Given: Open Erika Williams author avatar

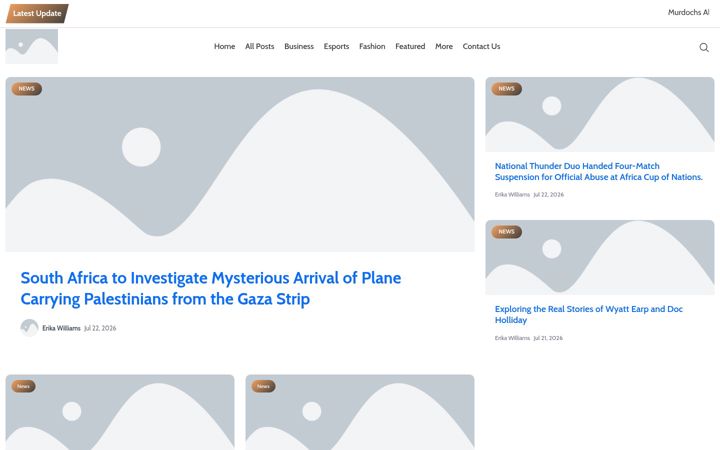Looking at the screenshot, I should (29, 328).
